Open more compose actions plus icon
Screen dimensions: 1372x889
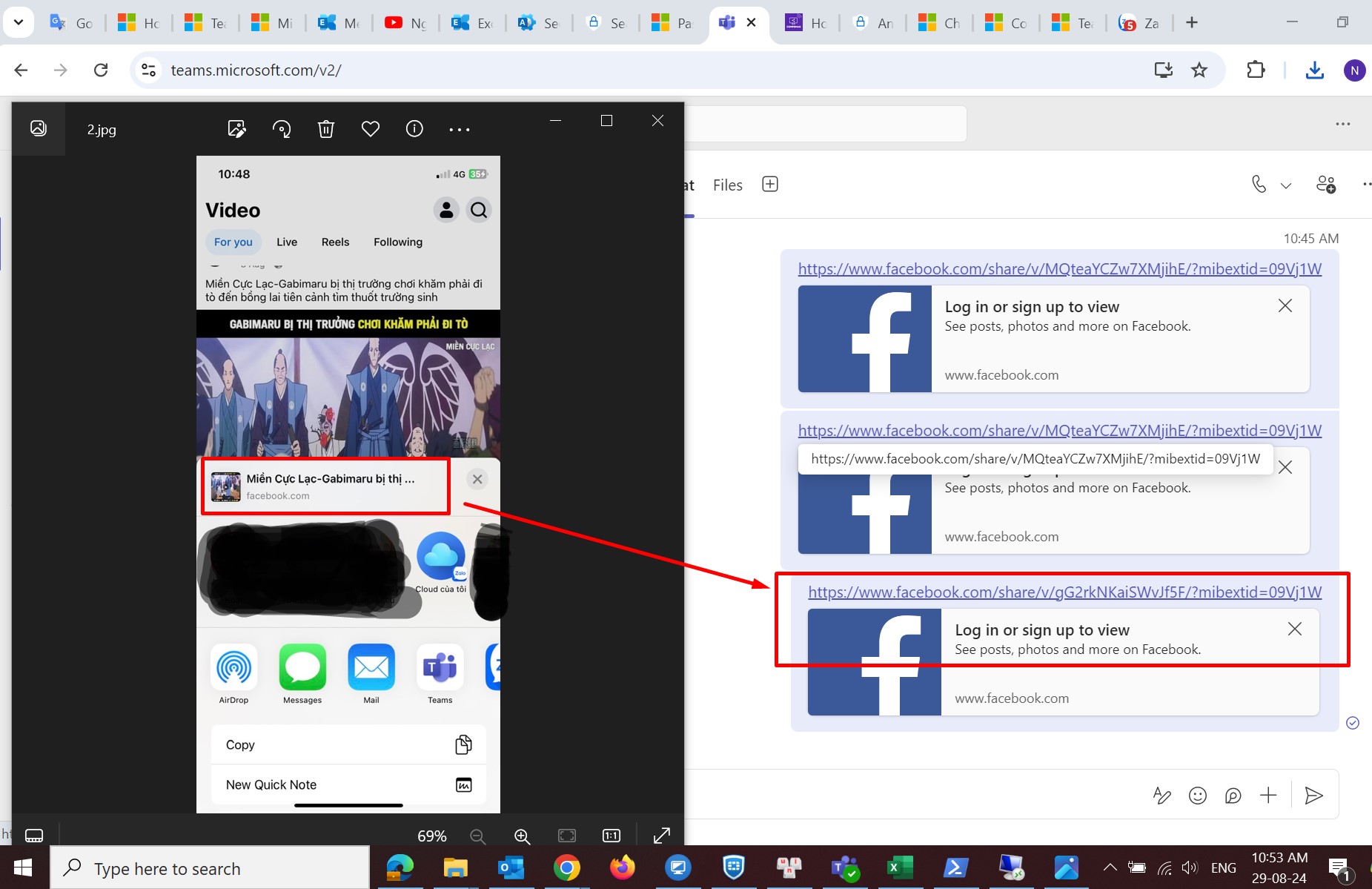point(1269,796)
